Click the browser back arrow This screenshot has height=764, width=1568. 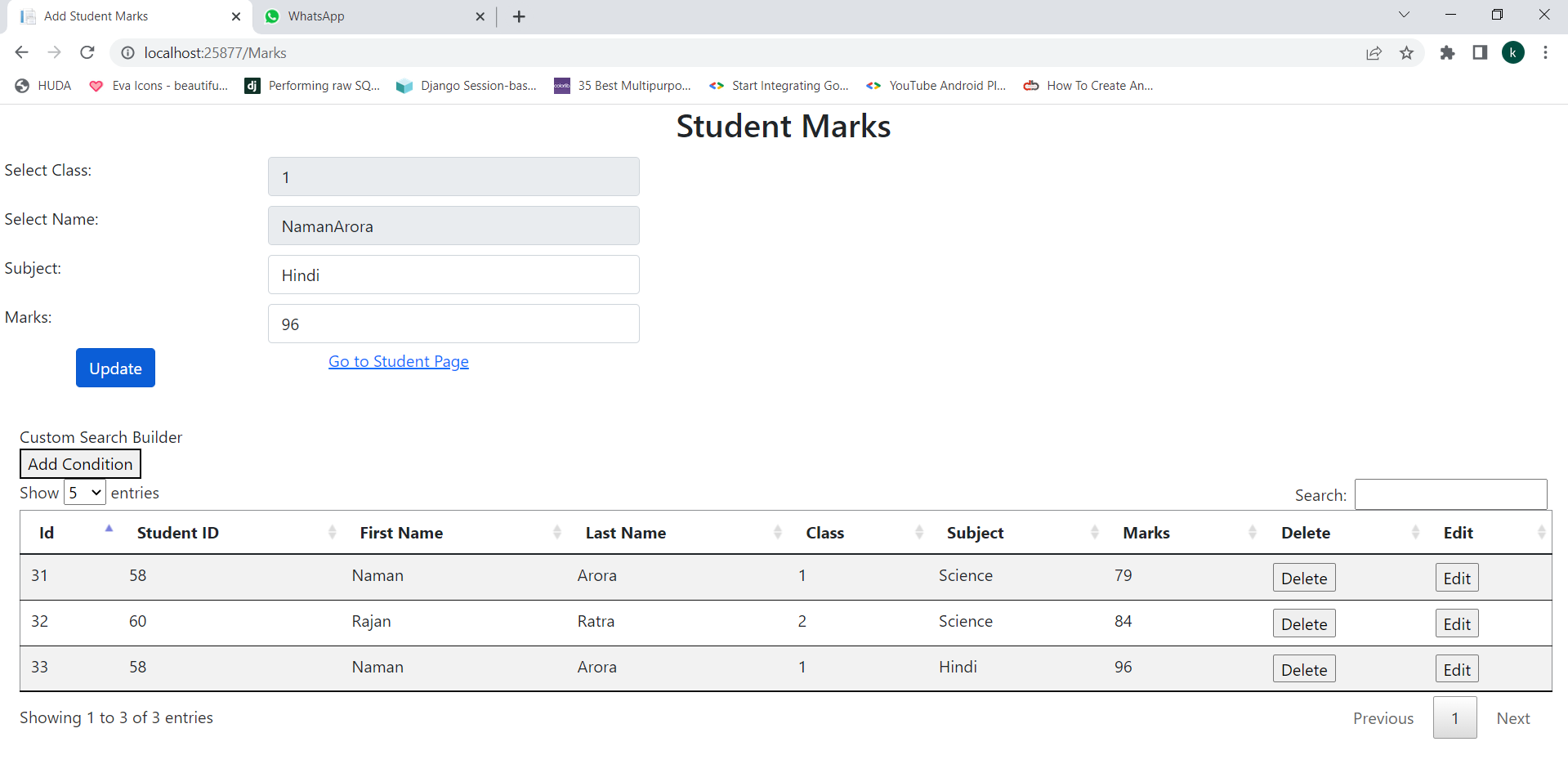tap(21, 52)
